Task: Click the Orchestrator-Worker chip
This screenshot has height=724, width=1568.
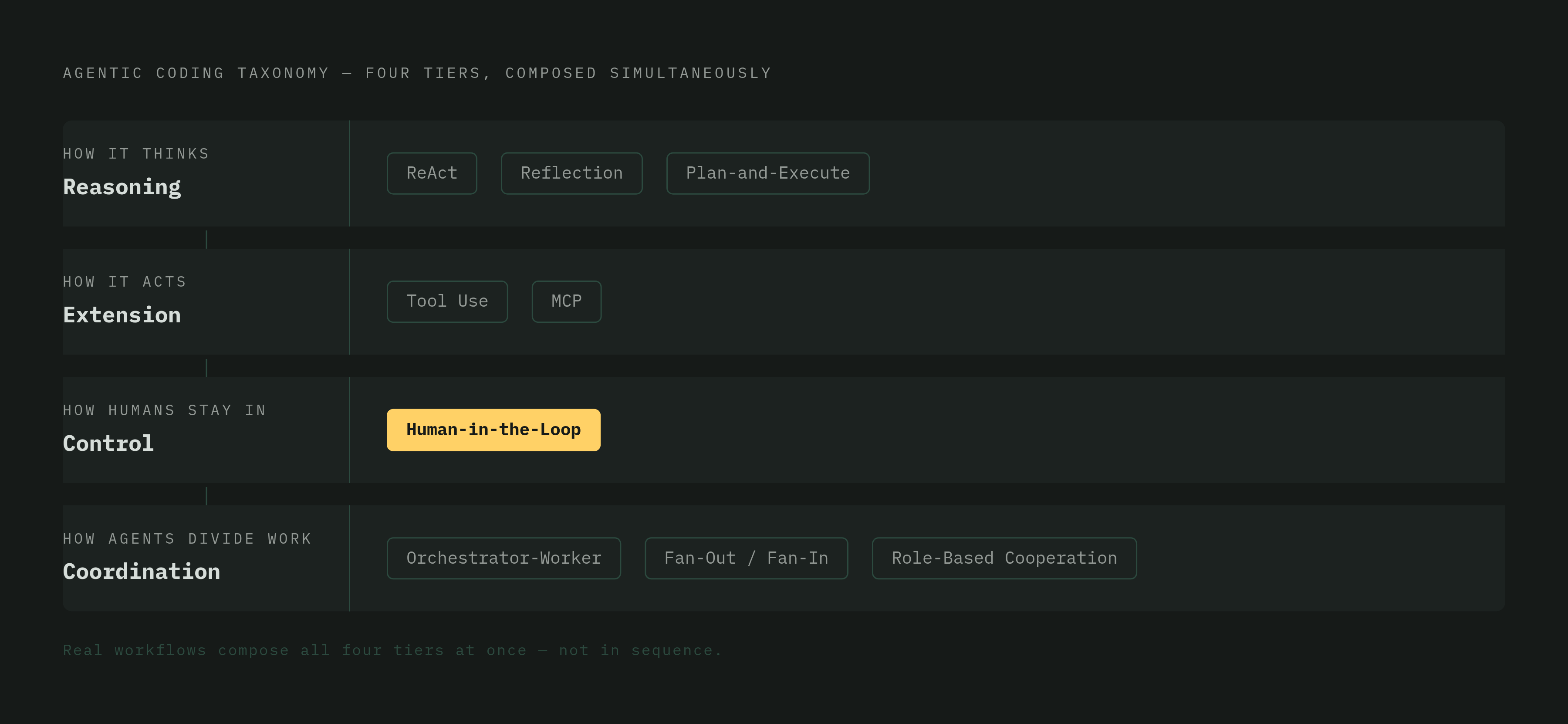Action: 504,558
